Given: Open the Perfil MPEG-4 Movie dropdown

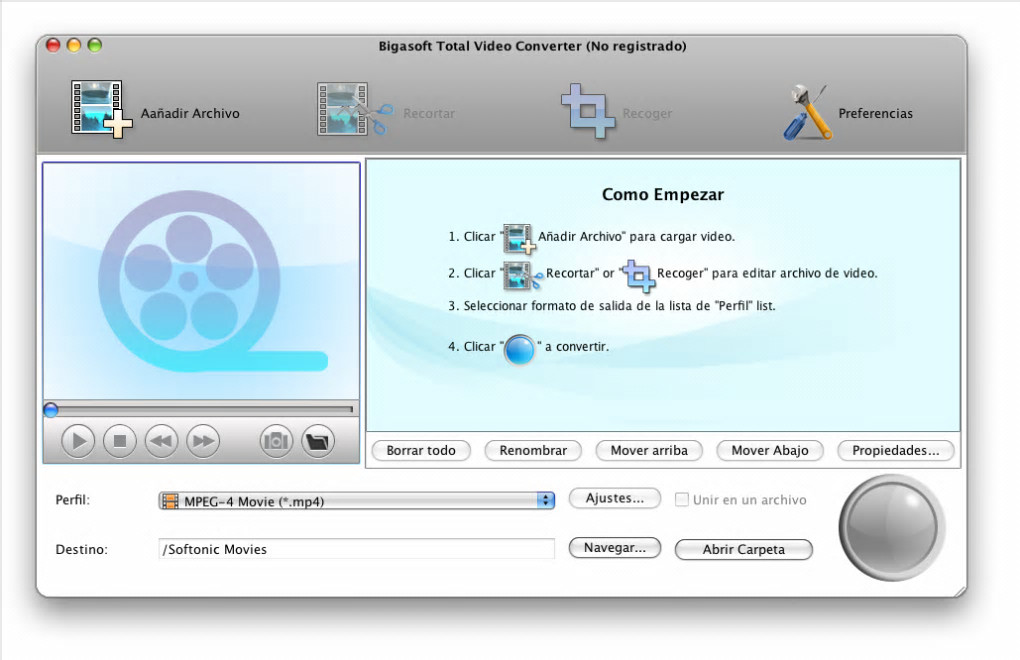Looking at the screenshot, I should [x=356, y=501].
